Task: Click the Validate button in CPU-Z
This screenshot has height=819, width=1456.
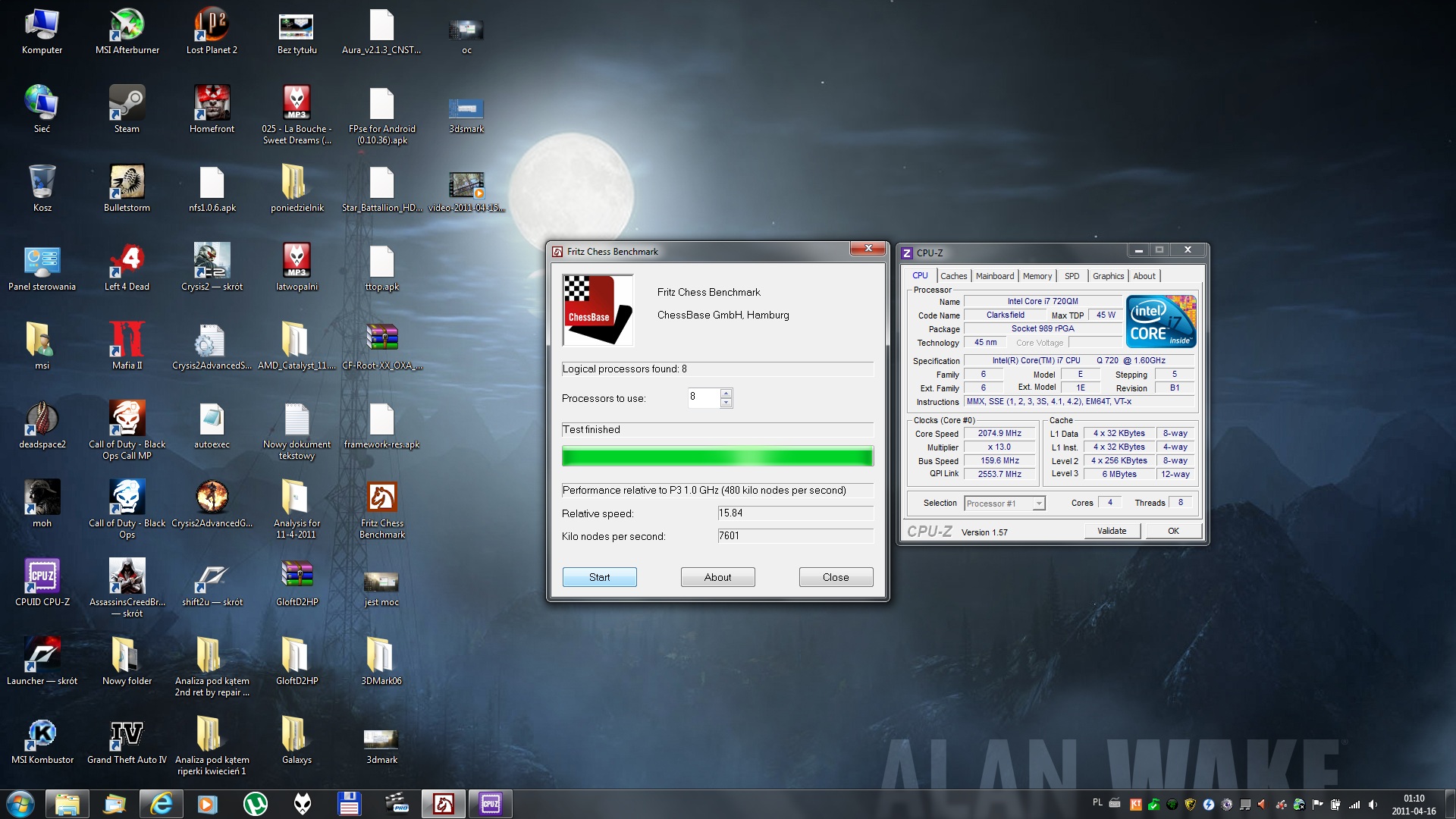Action: coord(1112,531)
